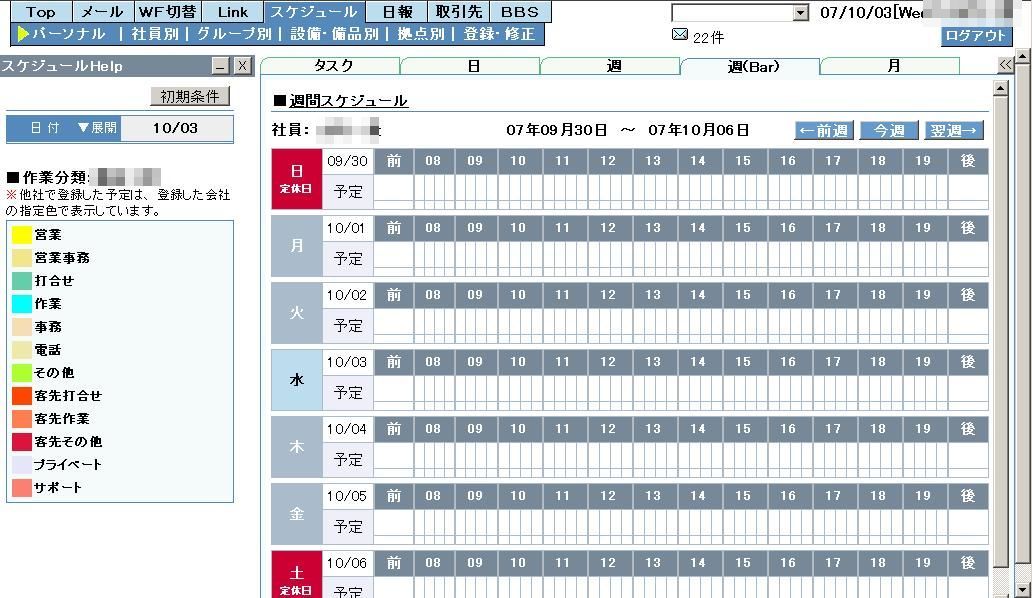
Task: Close the スケジュールHelp panel with X
Action: [x=243, y=66]
